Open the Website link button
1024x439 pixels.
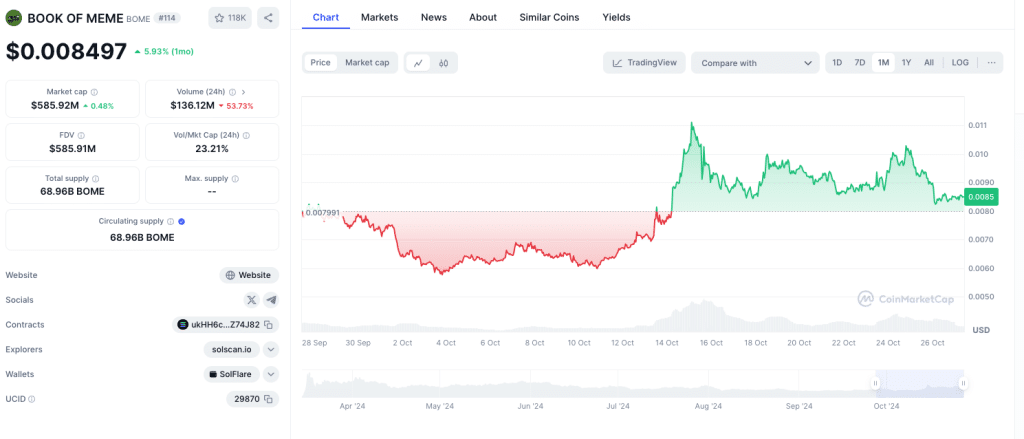(x=249, y=275)
